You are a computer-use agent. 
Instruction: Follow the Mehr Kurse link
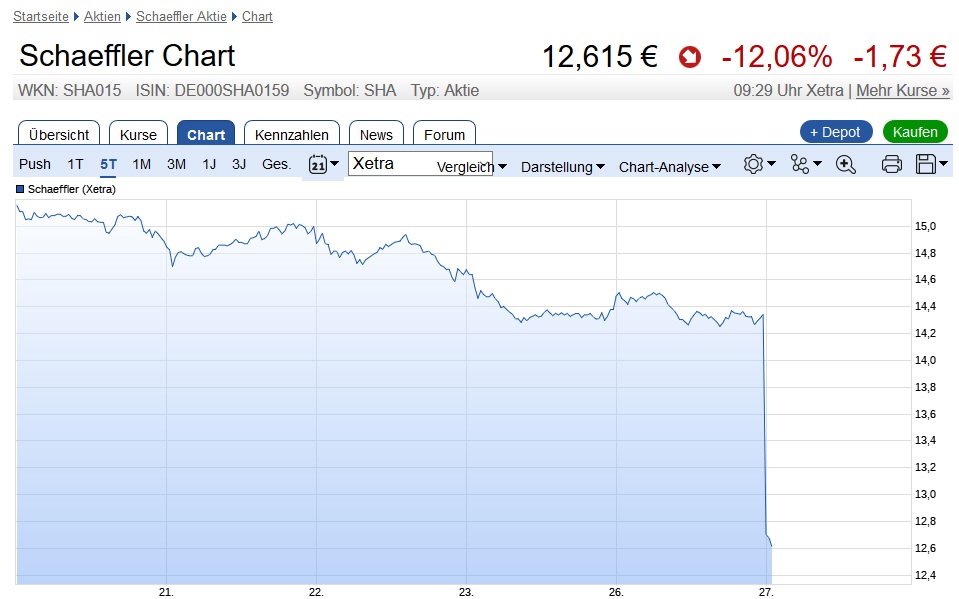903,91
